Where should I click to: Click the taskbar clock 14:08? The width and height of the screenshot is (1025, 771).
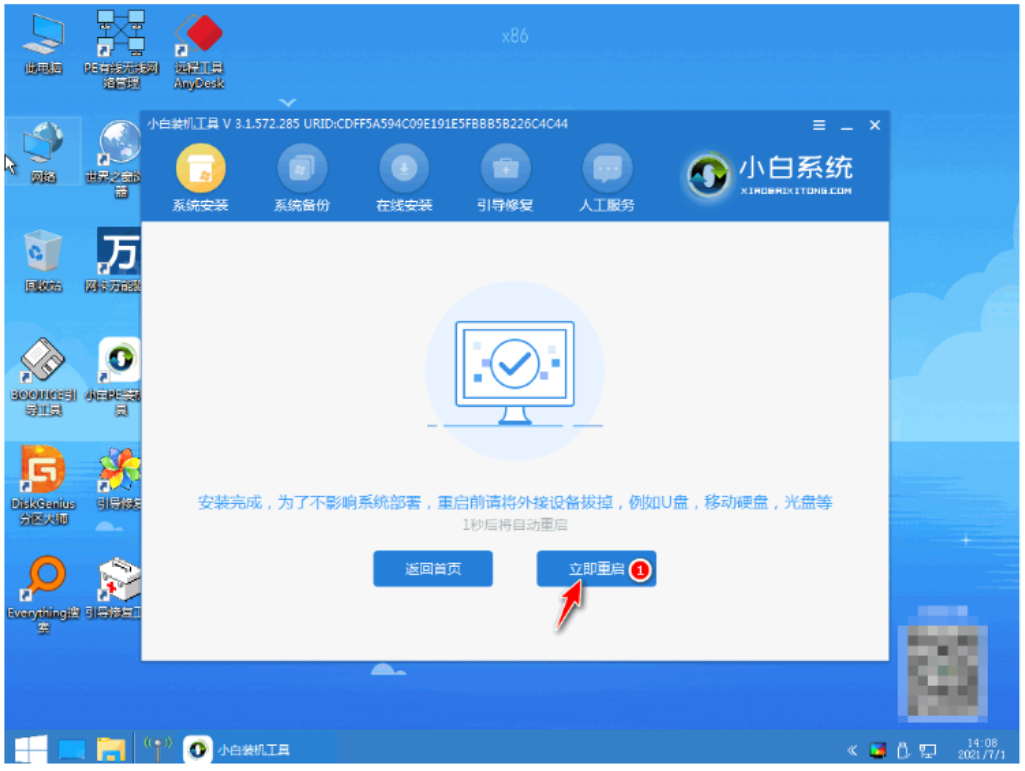(982, 749)
